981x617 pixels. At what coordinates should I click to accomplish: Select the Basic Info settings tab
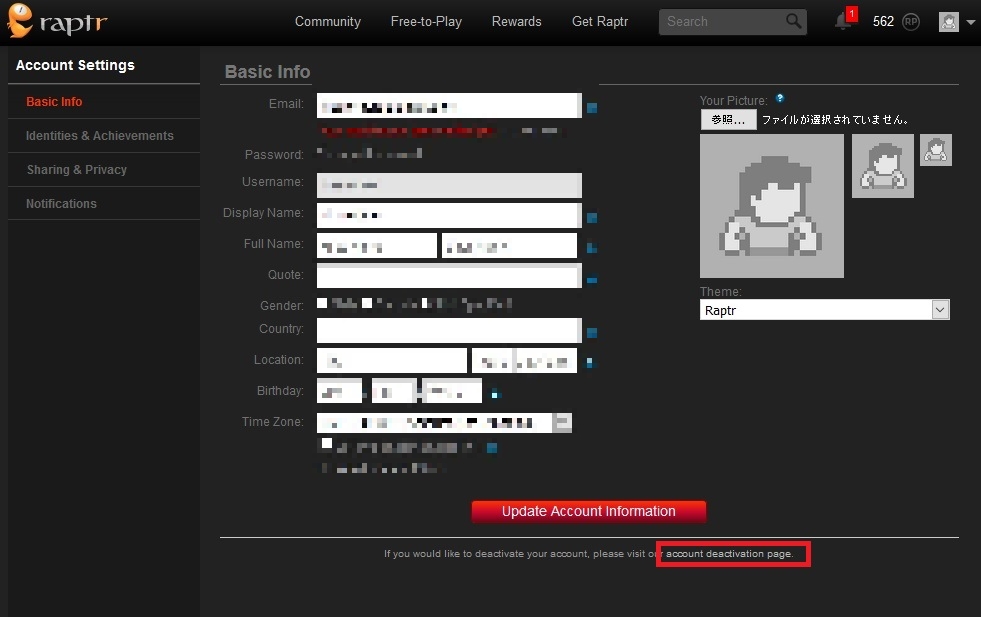104,101
